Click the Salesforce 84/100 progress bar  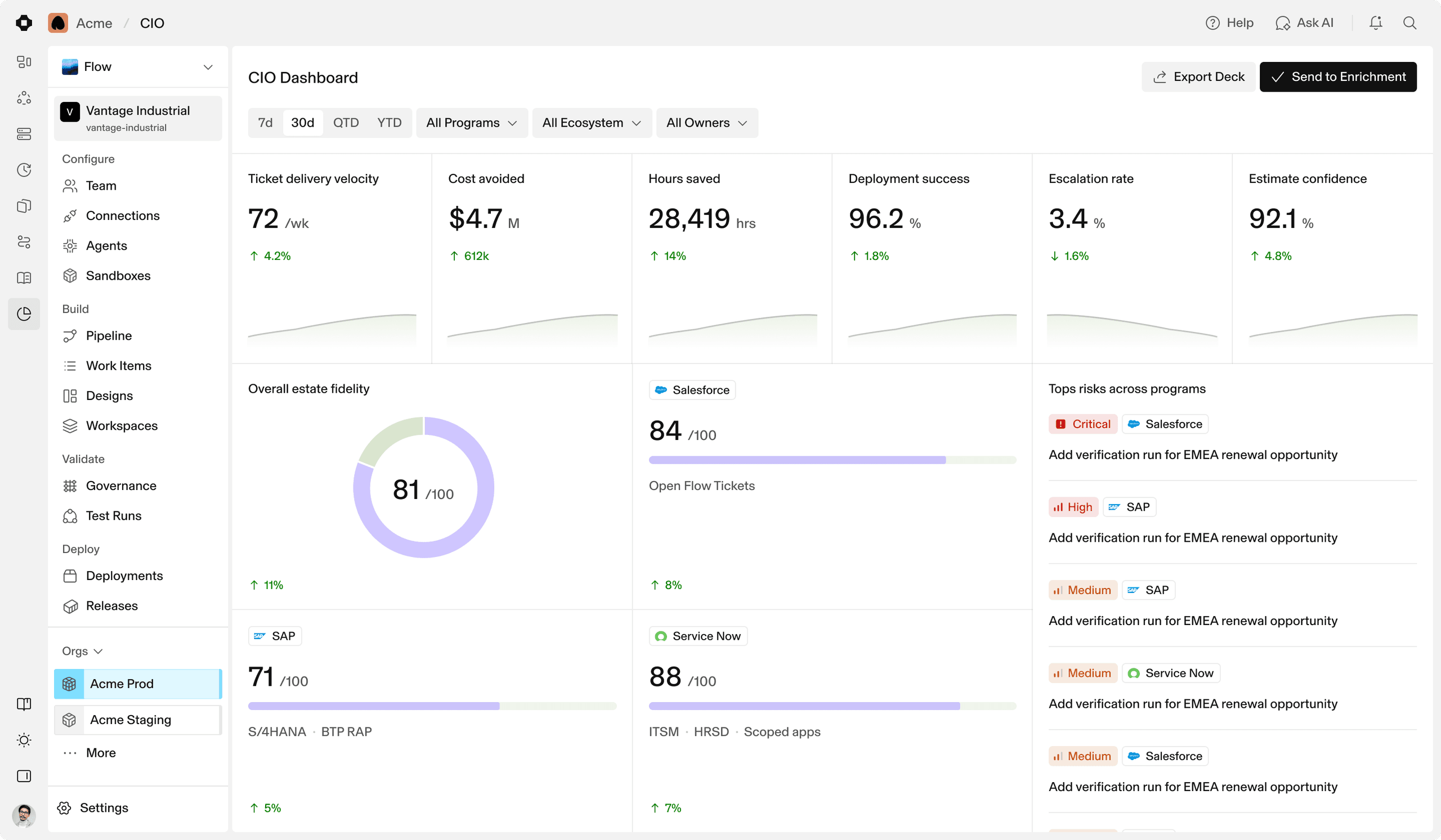(x=832, y=460)
